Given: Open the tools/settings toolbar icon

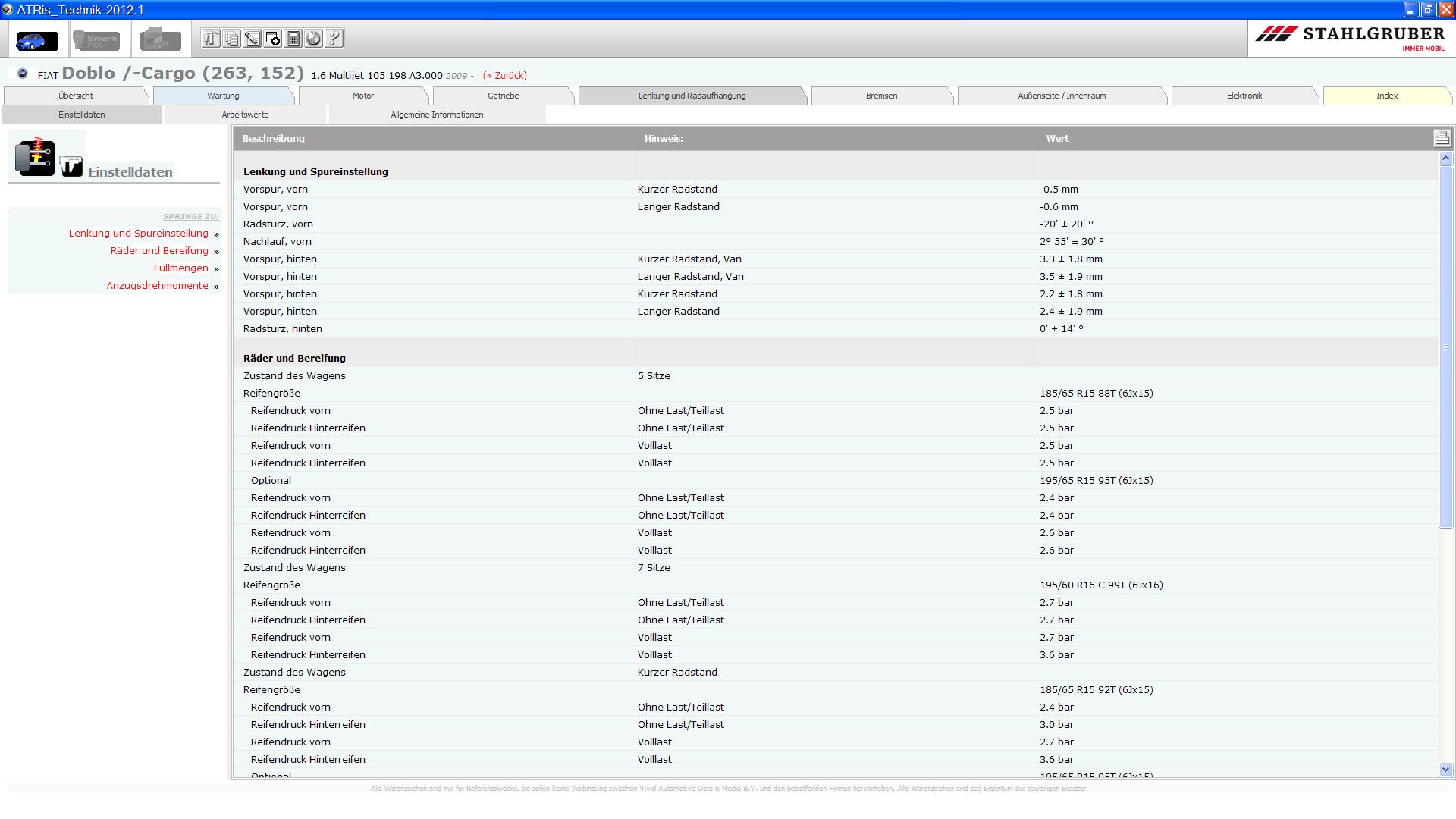Looking at the screenshot, I should click(x=211, y=39).
